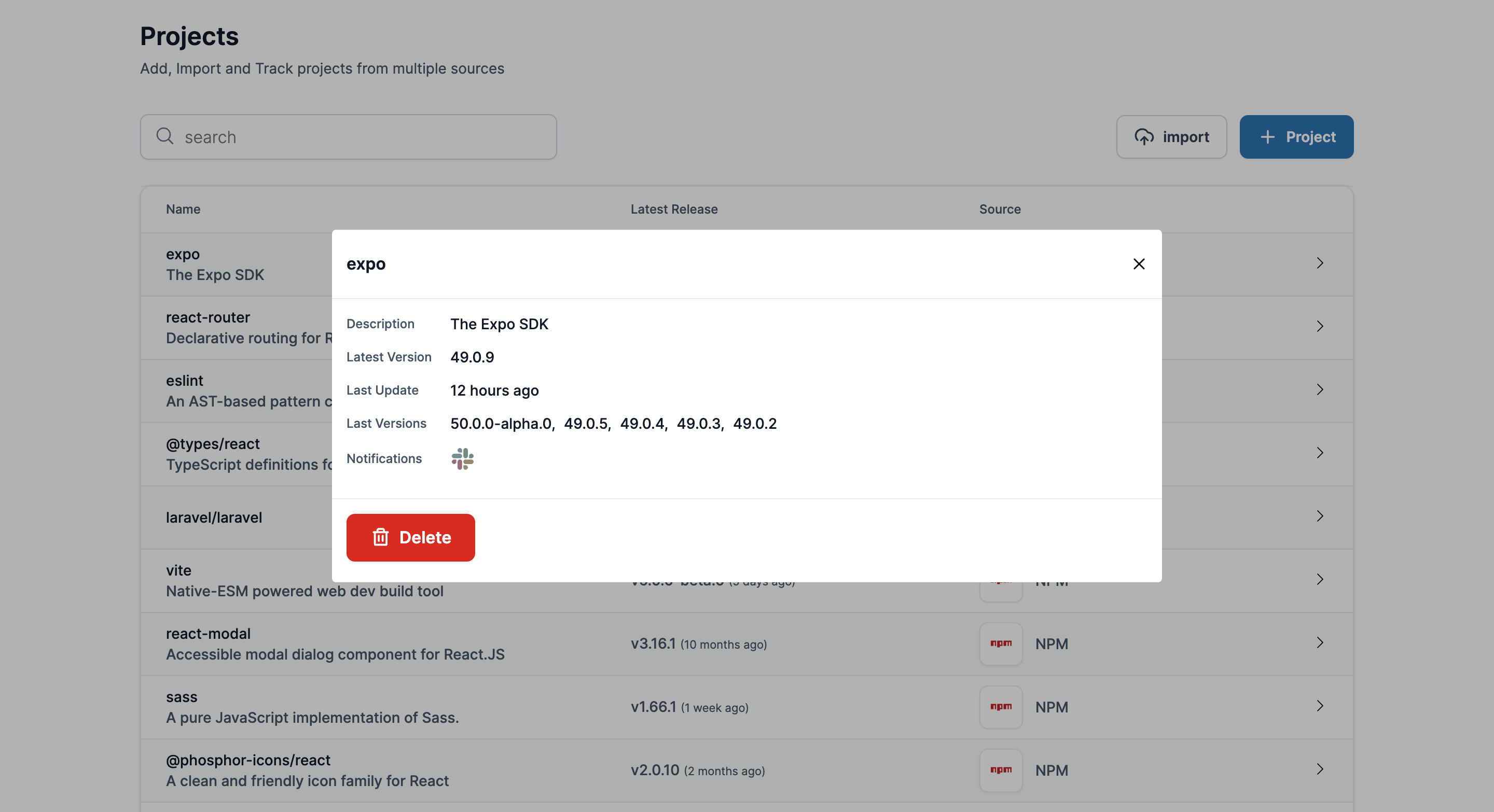Click the NPM label in react-modal row
The width and height of the screenshot is (1494, 812).
(1052, 643)
